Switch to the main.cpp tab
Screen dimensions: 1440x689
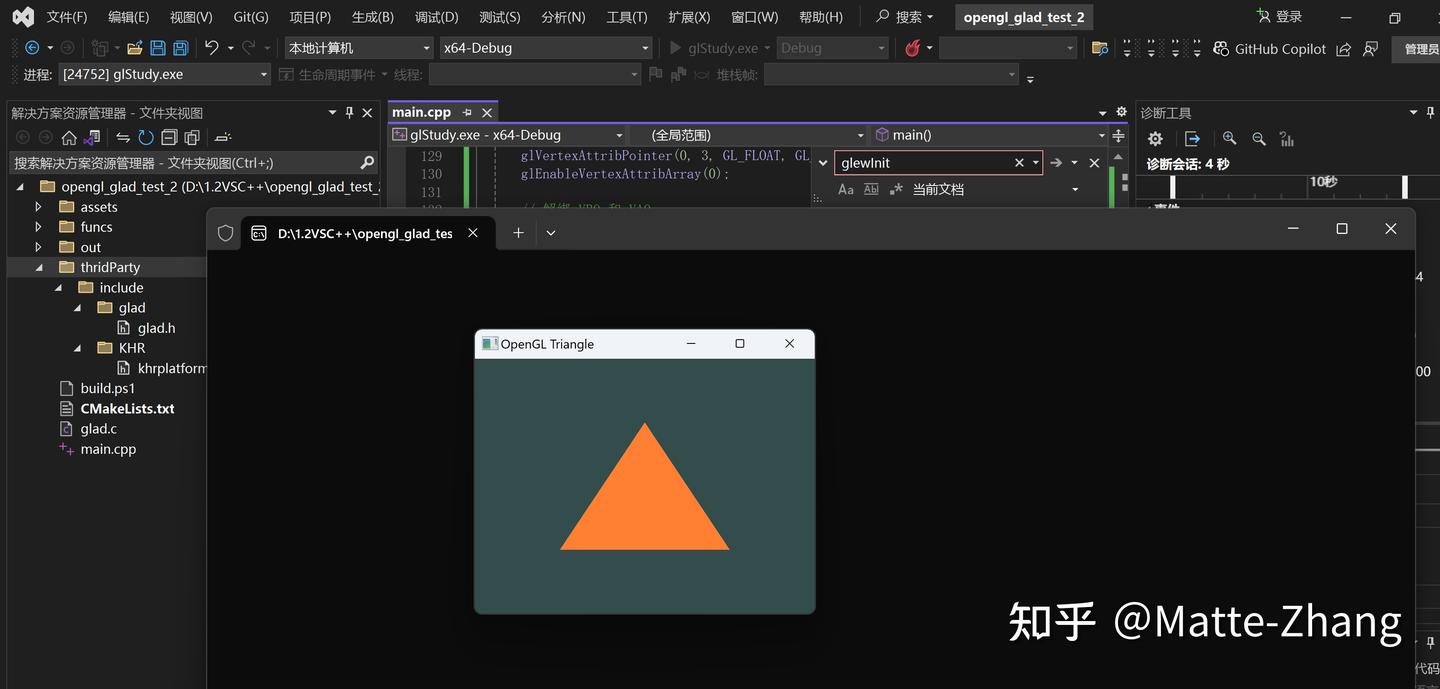pyautogui.click(x=420, y=112)
